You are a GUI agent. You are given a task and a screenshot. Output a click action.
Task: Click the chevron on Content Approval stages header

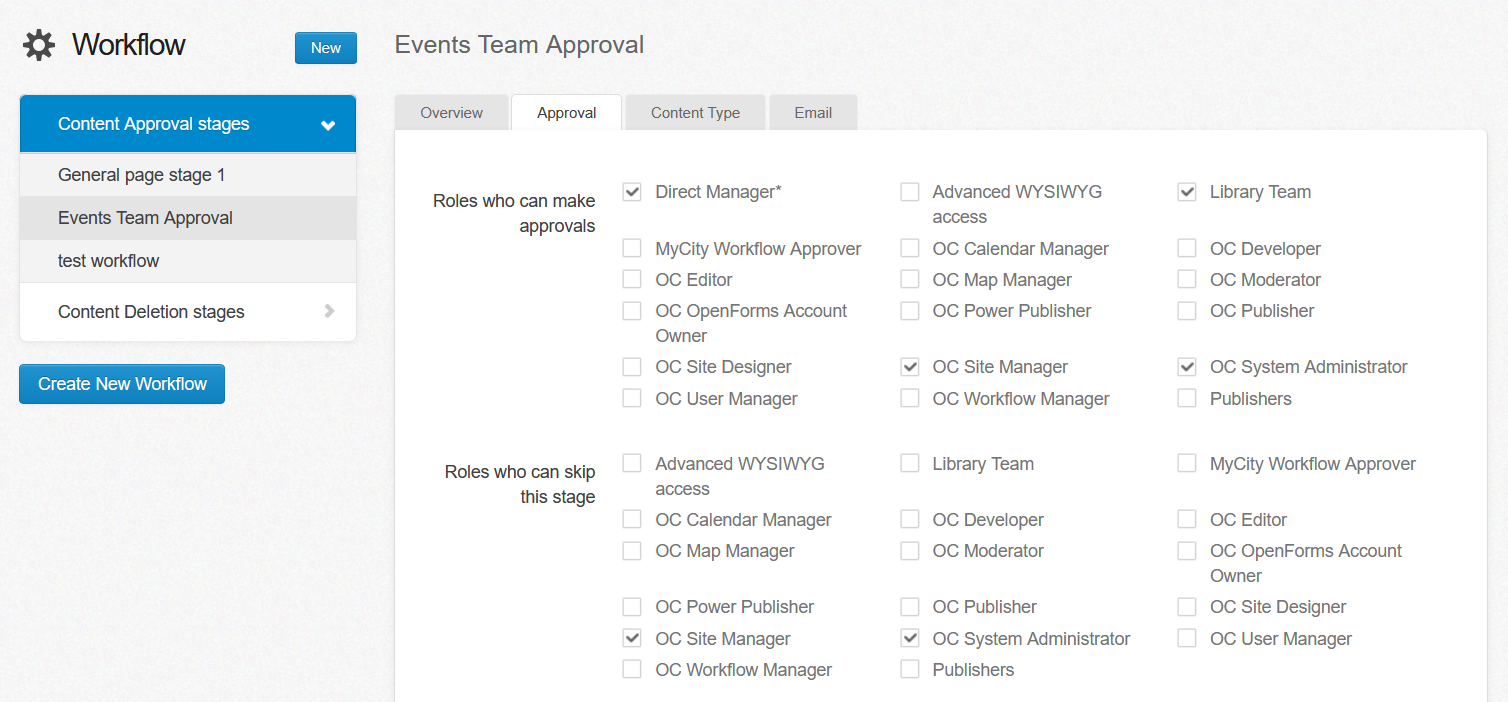[328, 123]
